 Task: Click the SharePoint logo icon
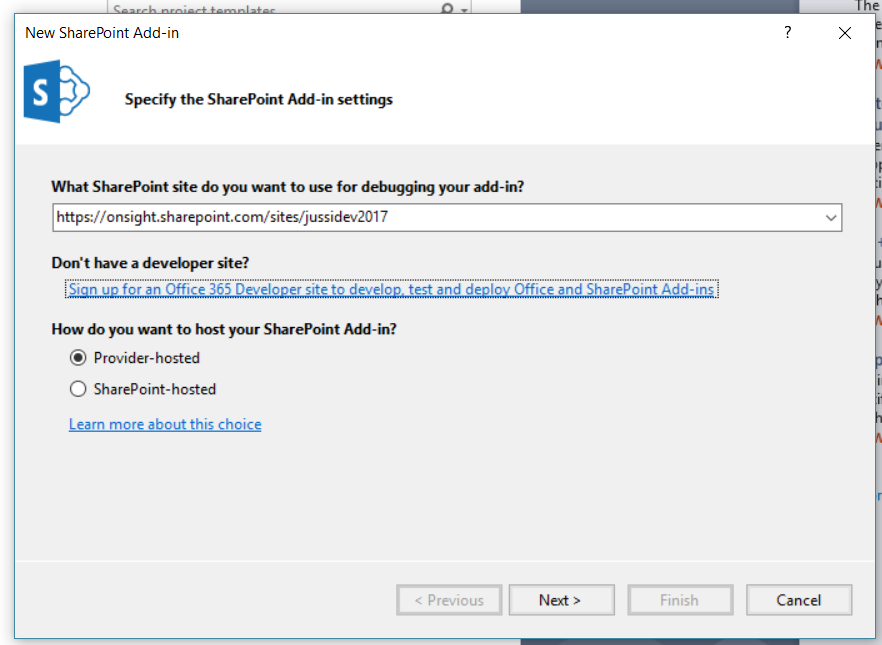click(x=56, y=92)
